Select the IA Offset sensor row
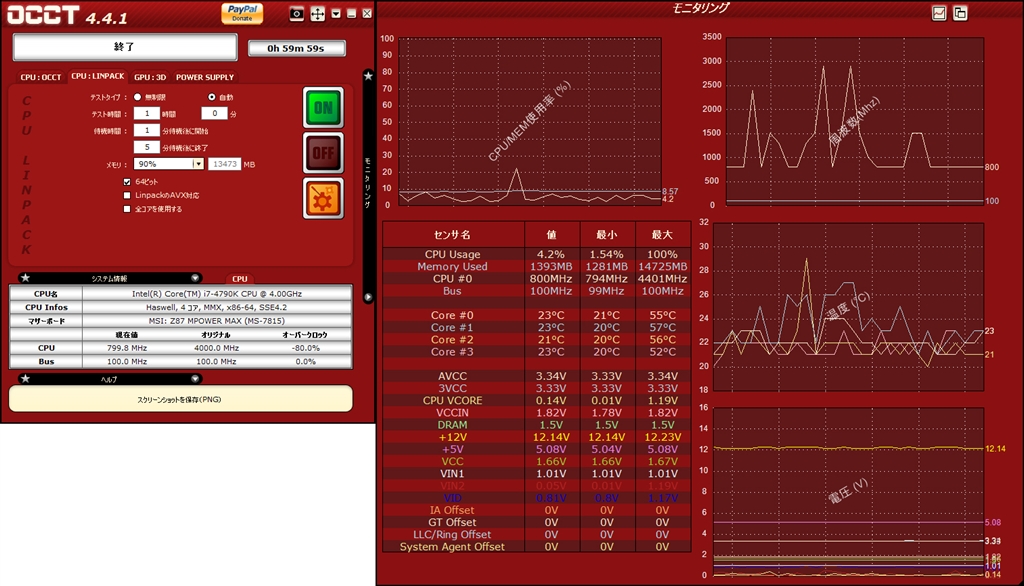 536,510
